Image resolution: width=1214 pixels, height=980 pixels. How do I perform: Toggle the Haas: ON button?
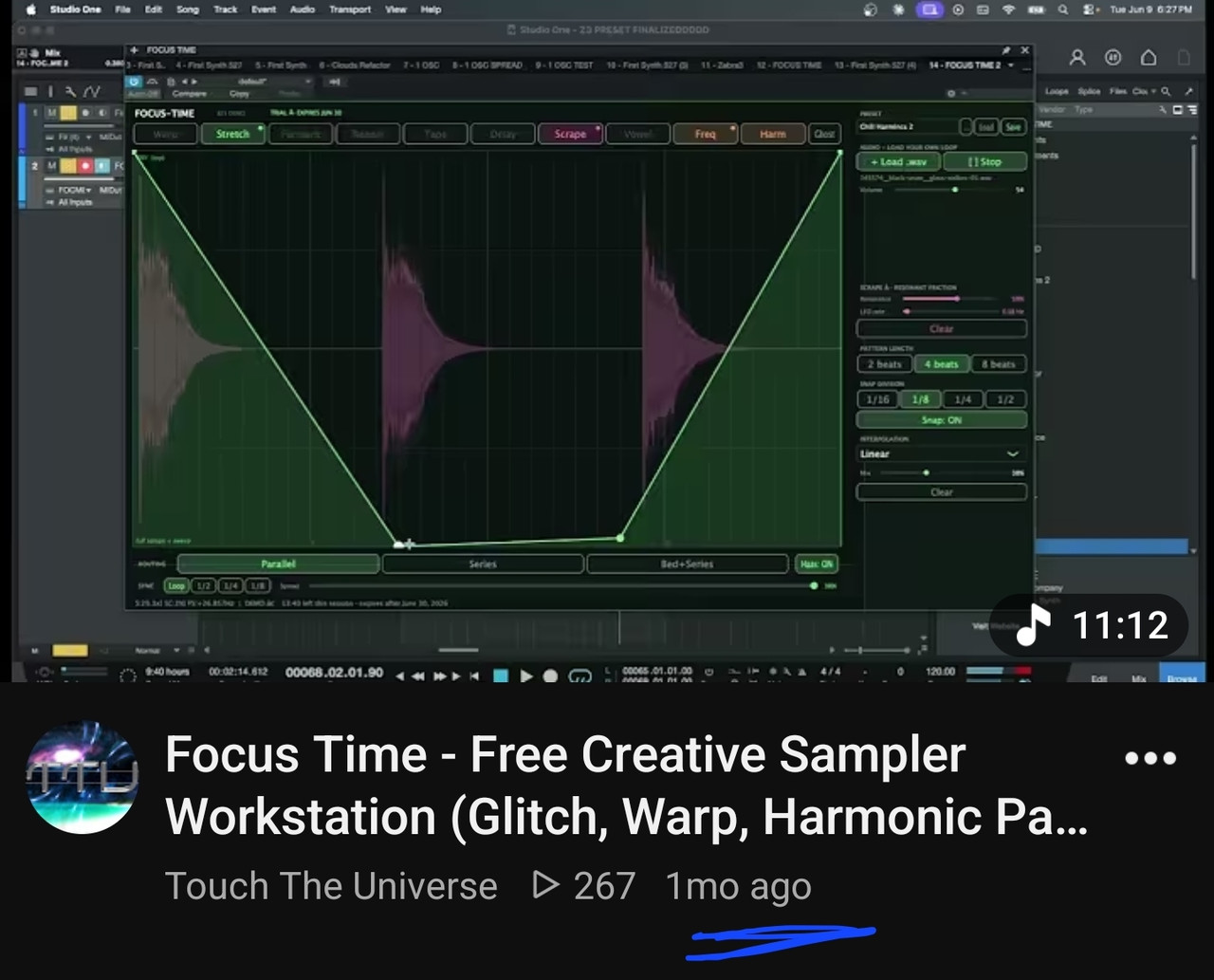tap(816, 564)
